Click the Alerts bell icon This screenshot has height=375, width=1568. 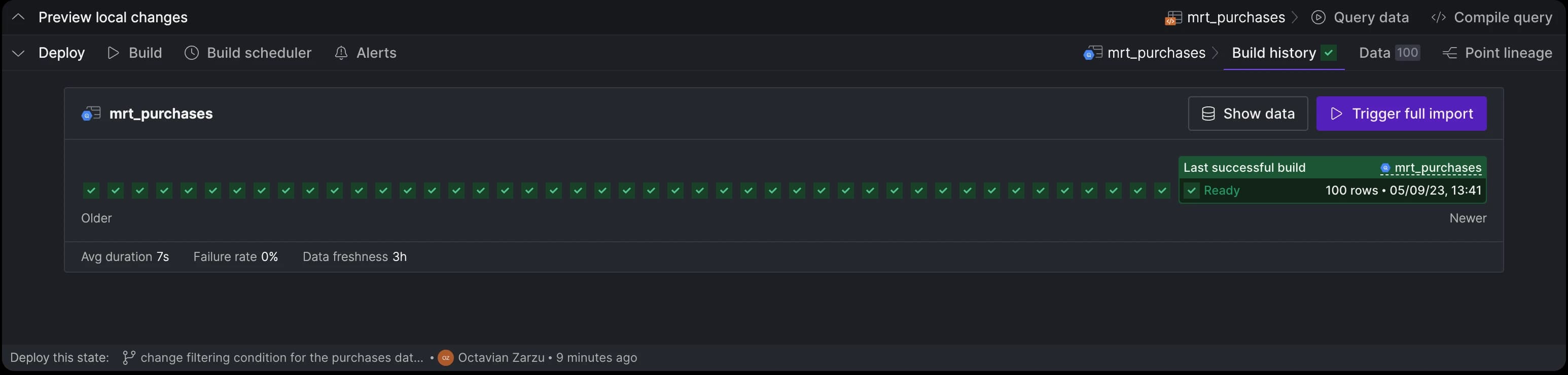341,53
